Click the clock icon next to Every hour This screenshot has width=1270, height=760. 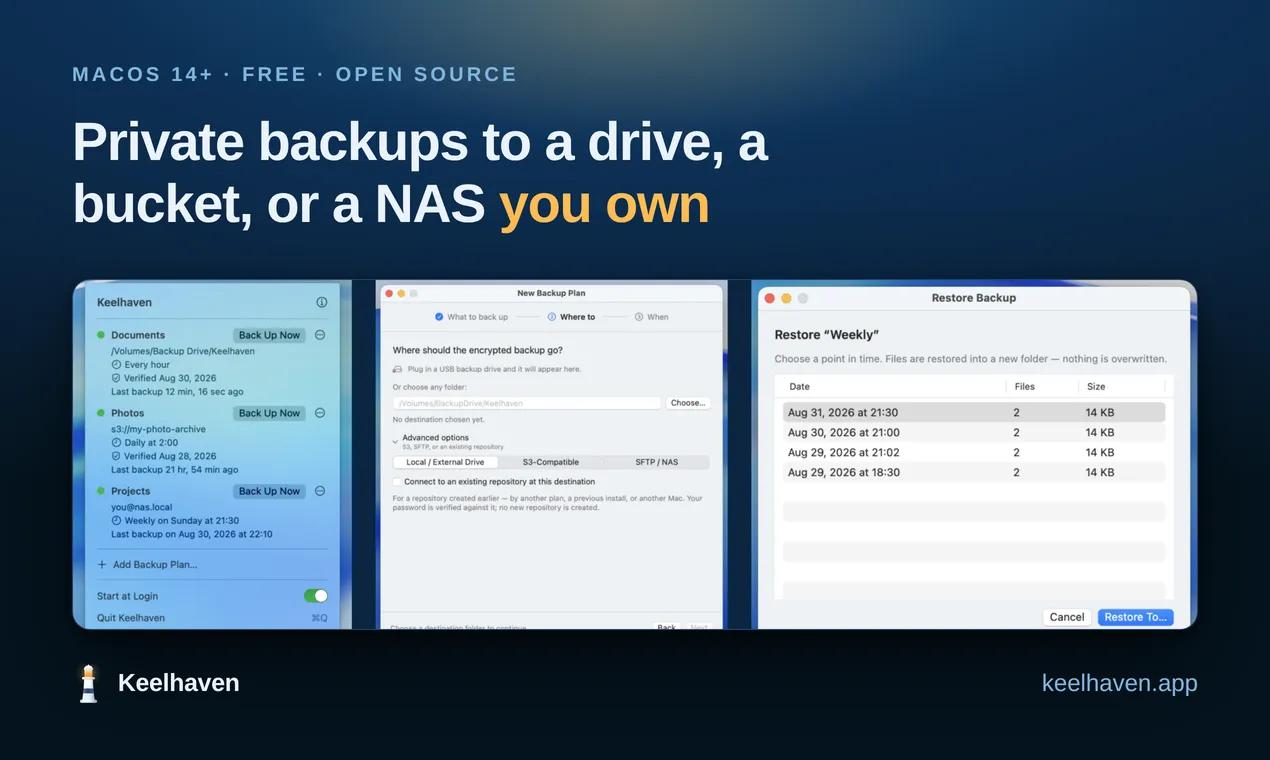[x=116, y=365]
